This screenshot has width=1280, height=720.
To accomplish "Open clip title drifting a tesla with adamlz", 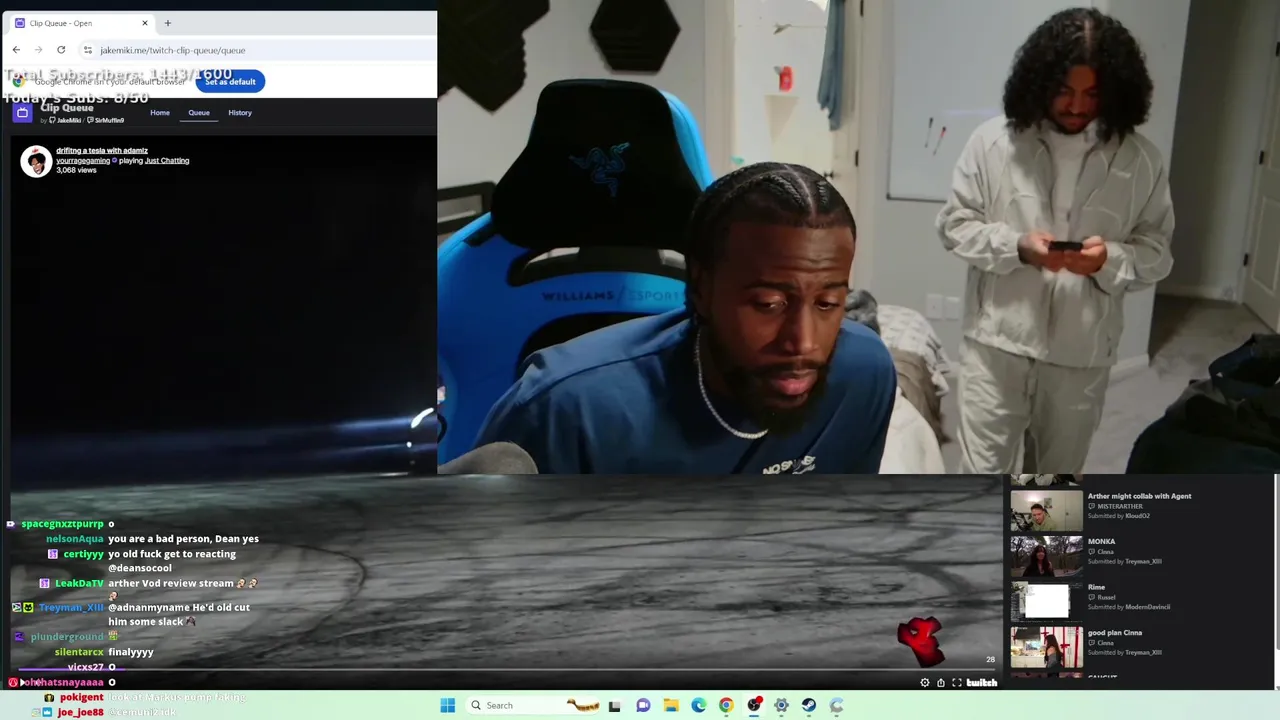I will tap(102, 151).
